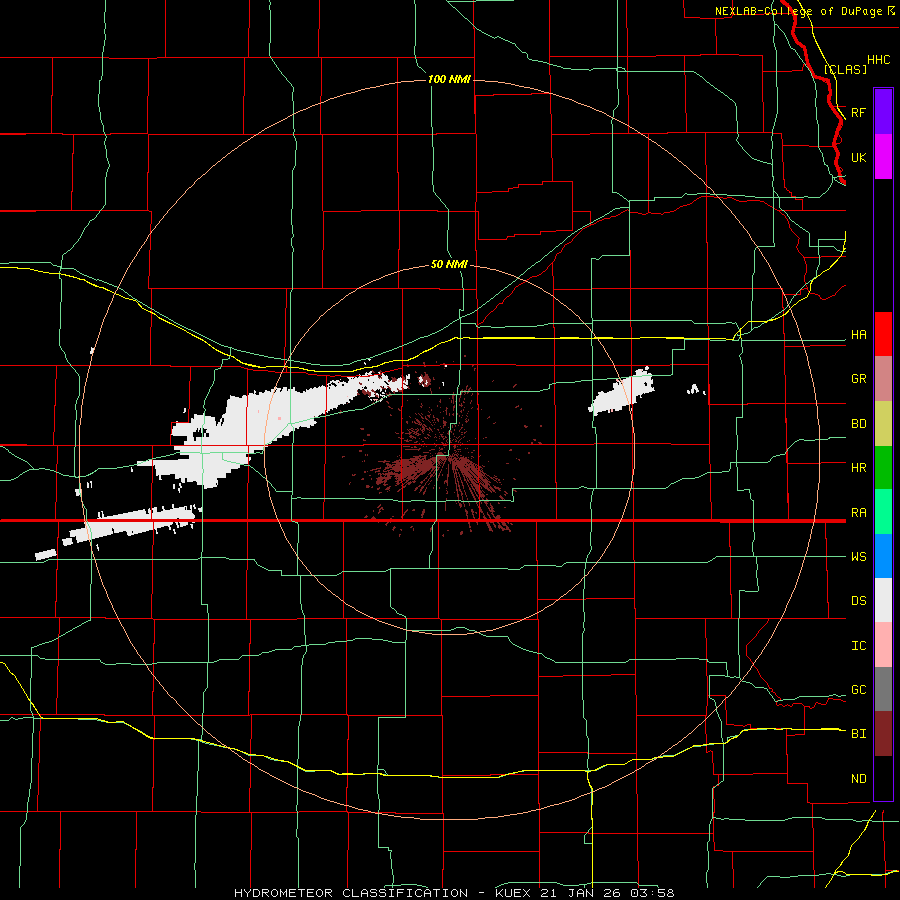Viewport: 900px width, 900px height.
Task: Click the ND legend label
Action: [858, 779]
